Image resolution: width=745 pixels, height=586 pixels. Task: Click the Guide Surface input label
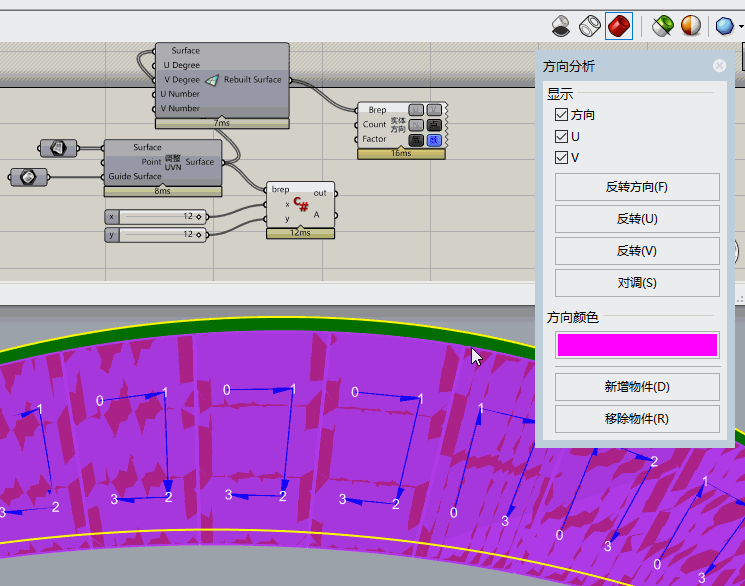point(135,176)
